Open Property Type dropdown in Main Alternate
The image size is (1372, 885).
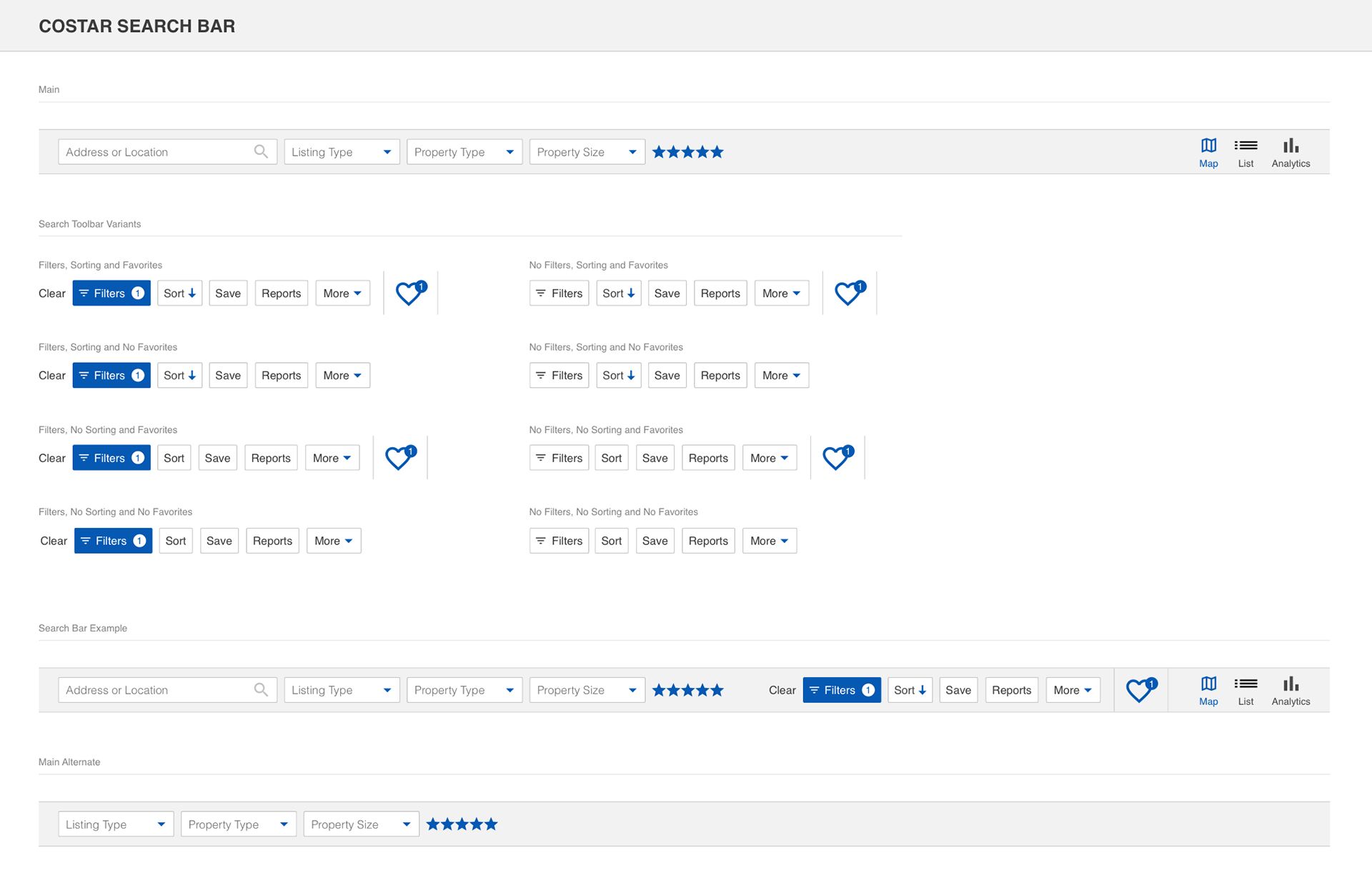239,824
